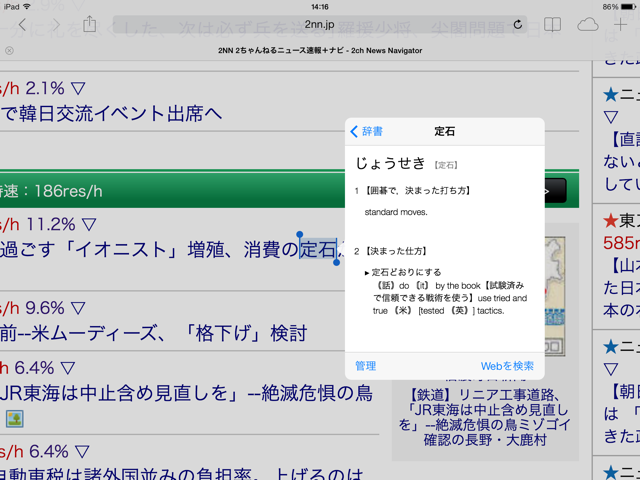Tap the じょうせき reading heading
Screen dimensions: 640x480
coord(390,163)
